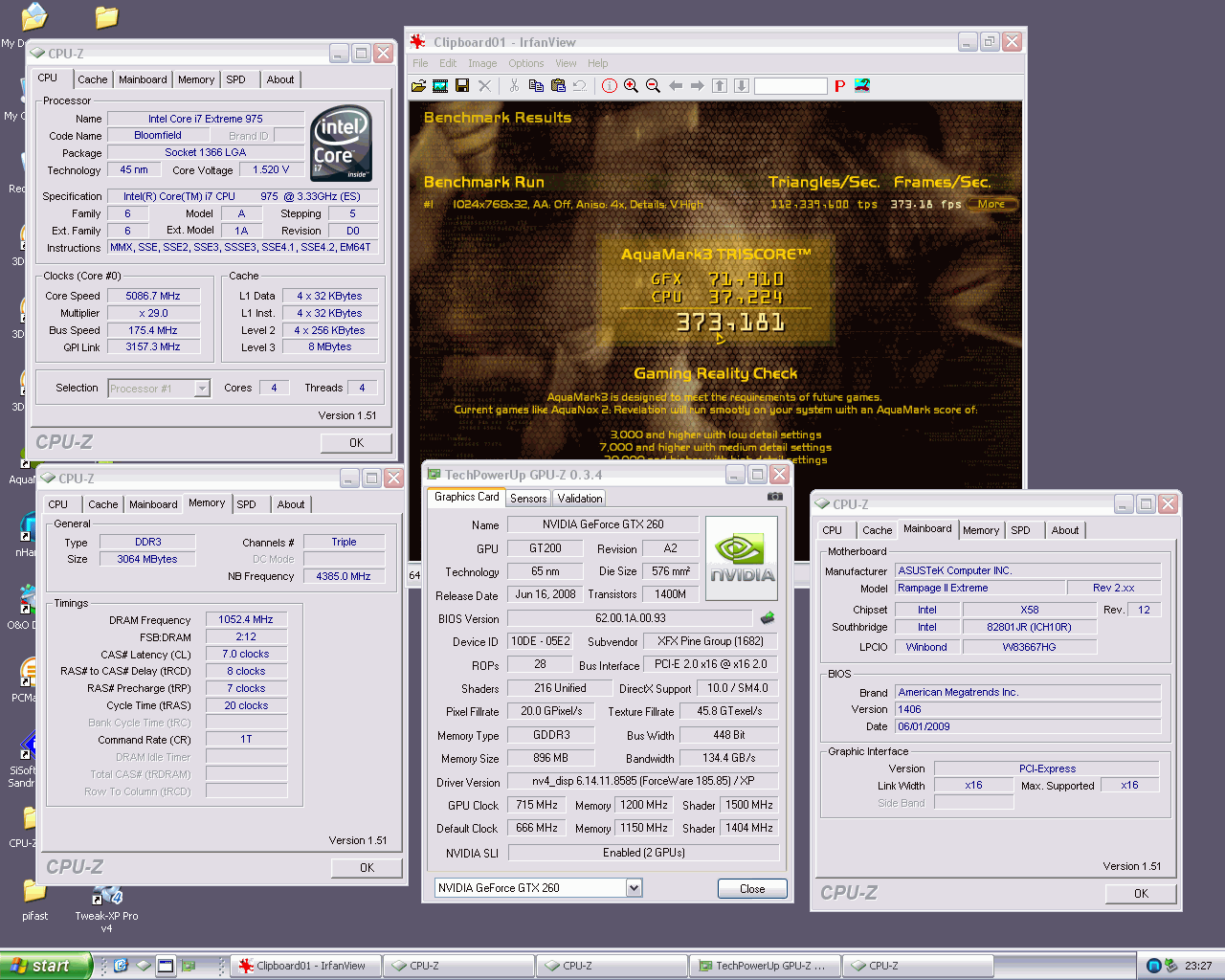Viewport: 1225px width, 980px height.
Task: Go to next image with right arrow
Action: tap(698, 86)
